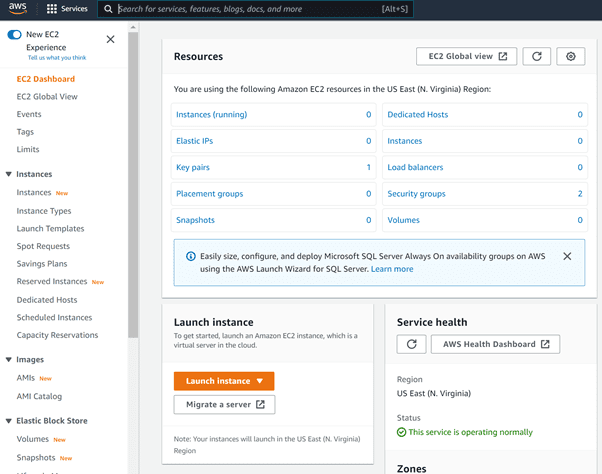Open Placement groups resource link
602x474 pixels.
(x=210, y=194)
